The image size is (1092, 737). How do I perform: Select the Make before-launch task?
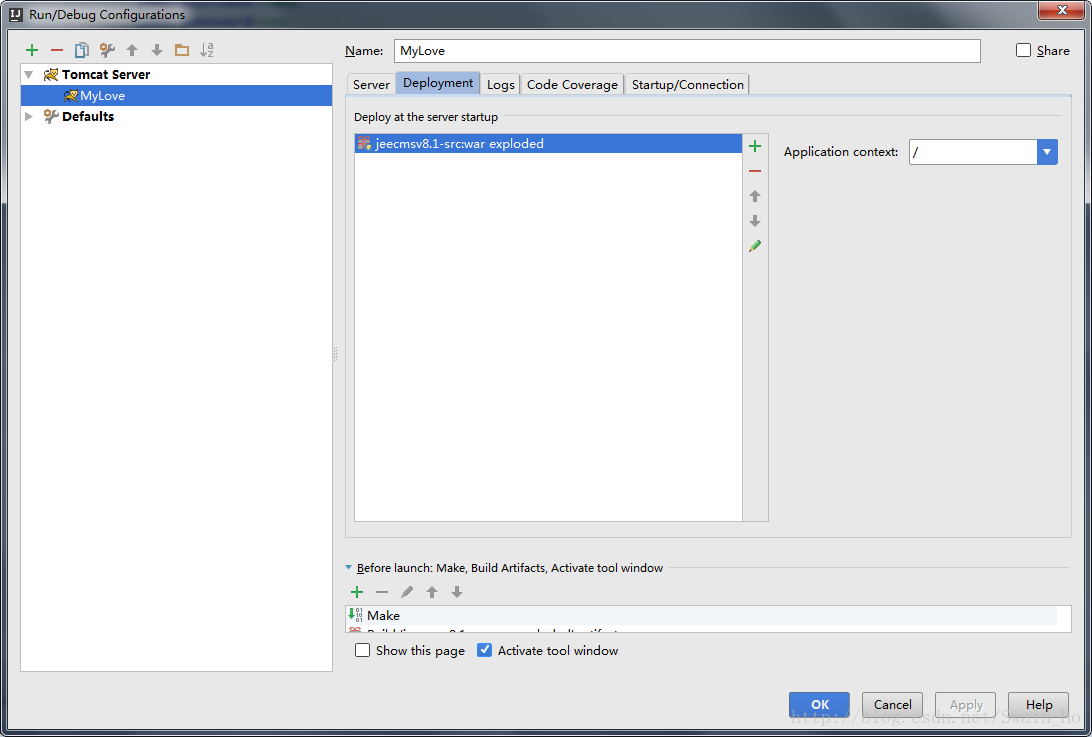(702, 615)
